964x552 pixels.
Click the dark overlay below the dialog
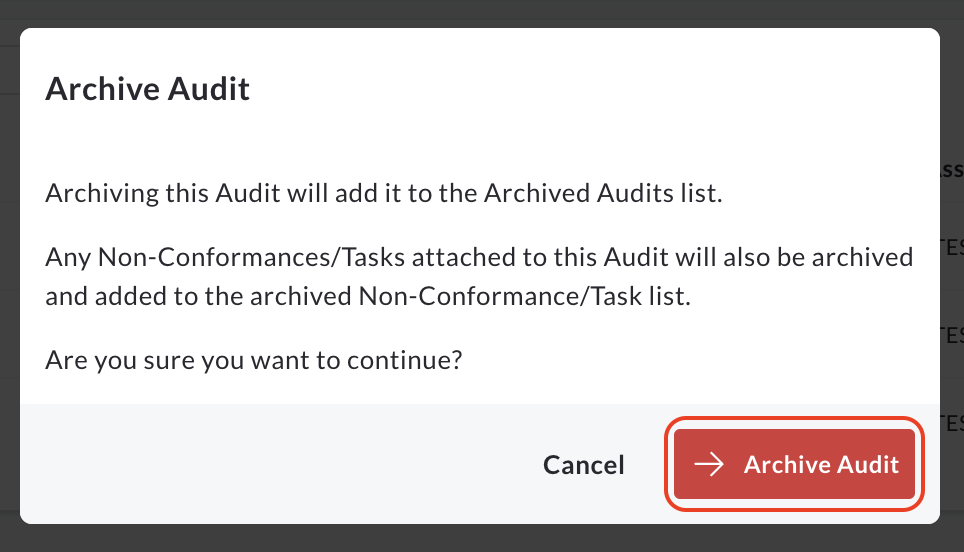tap(482, 538)
